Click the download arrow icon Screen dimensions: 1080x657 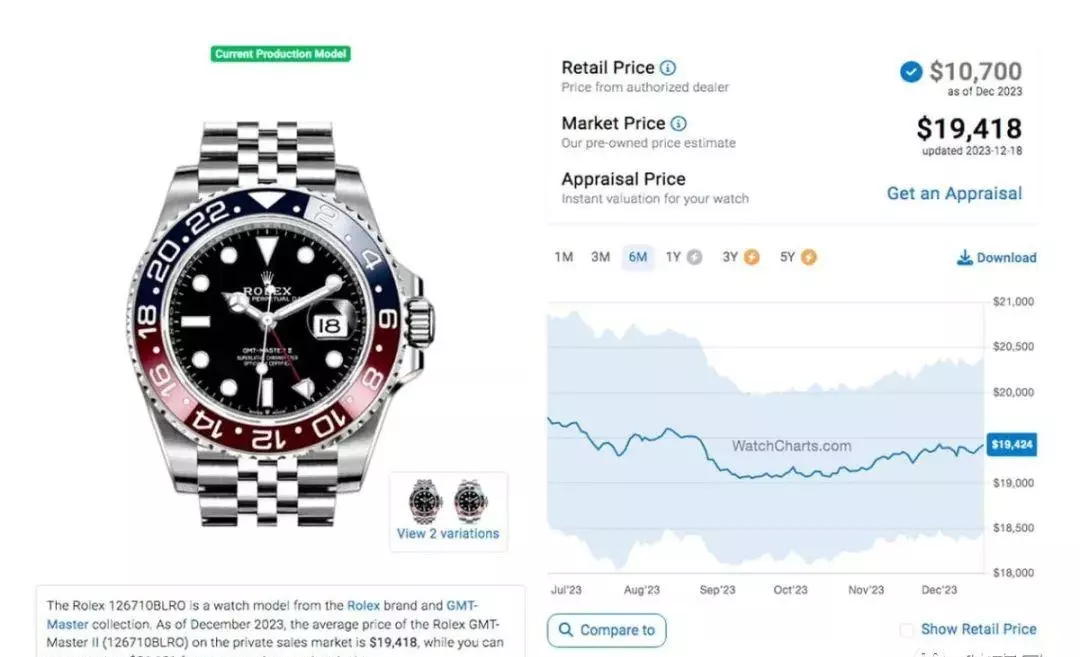[x=964, y=258]
